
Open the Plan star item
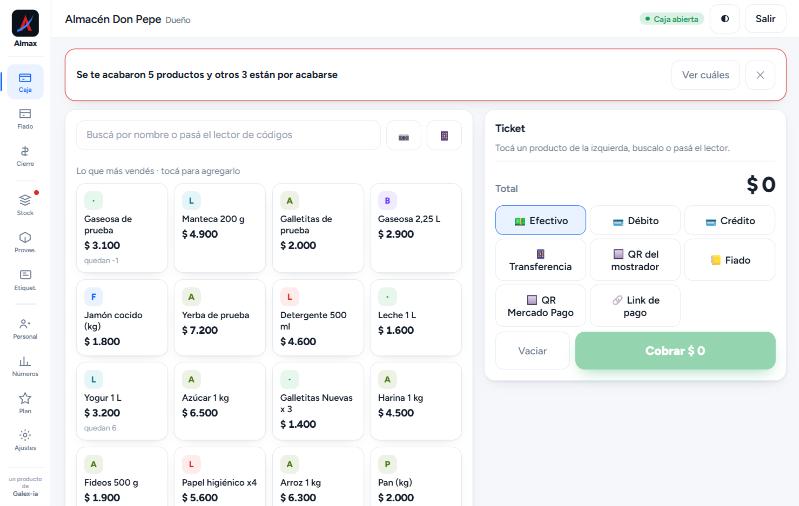point(25,403)
